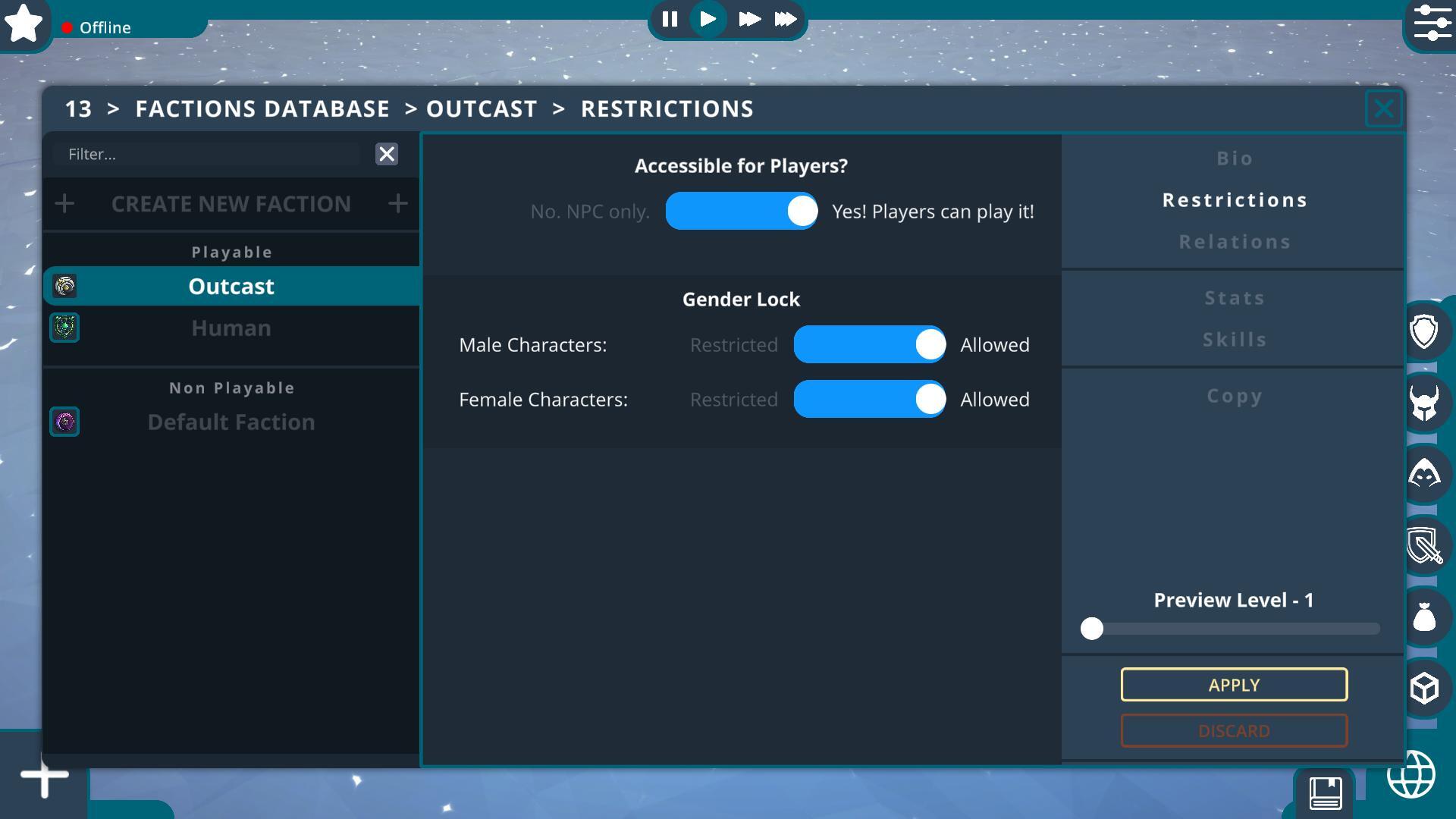Toggle the Accessible for Players switch

[x=742, y=211]
